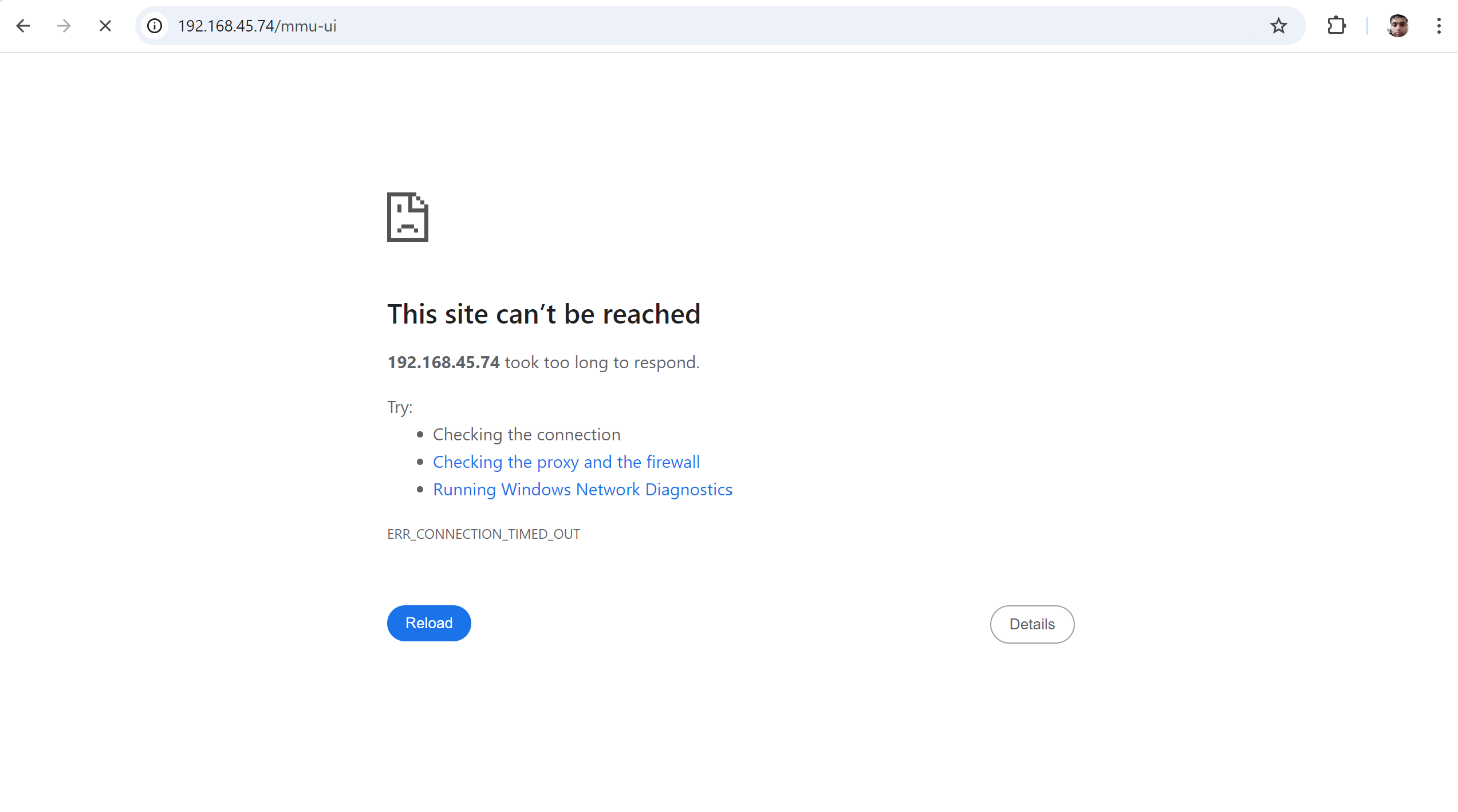The height and width of the screenshot is (812, 1458).
Task: Click the bold 192.168.45.74 address text
Action: click(444, 362)
